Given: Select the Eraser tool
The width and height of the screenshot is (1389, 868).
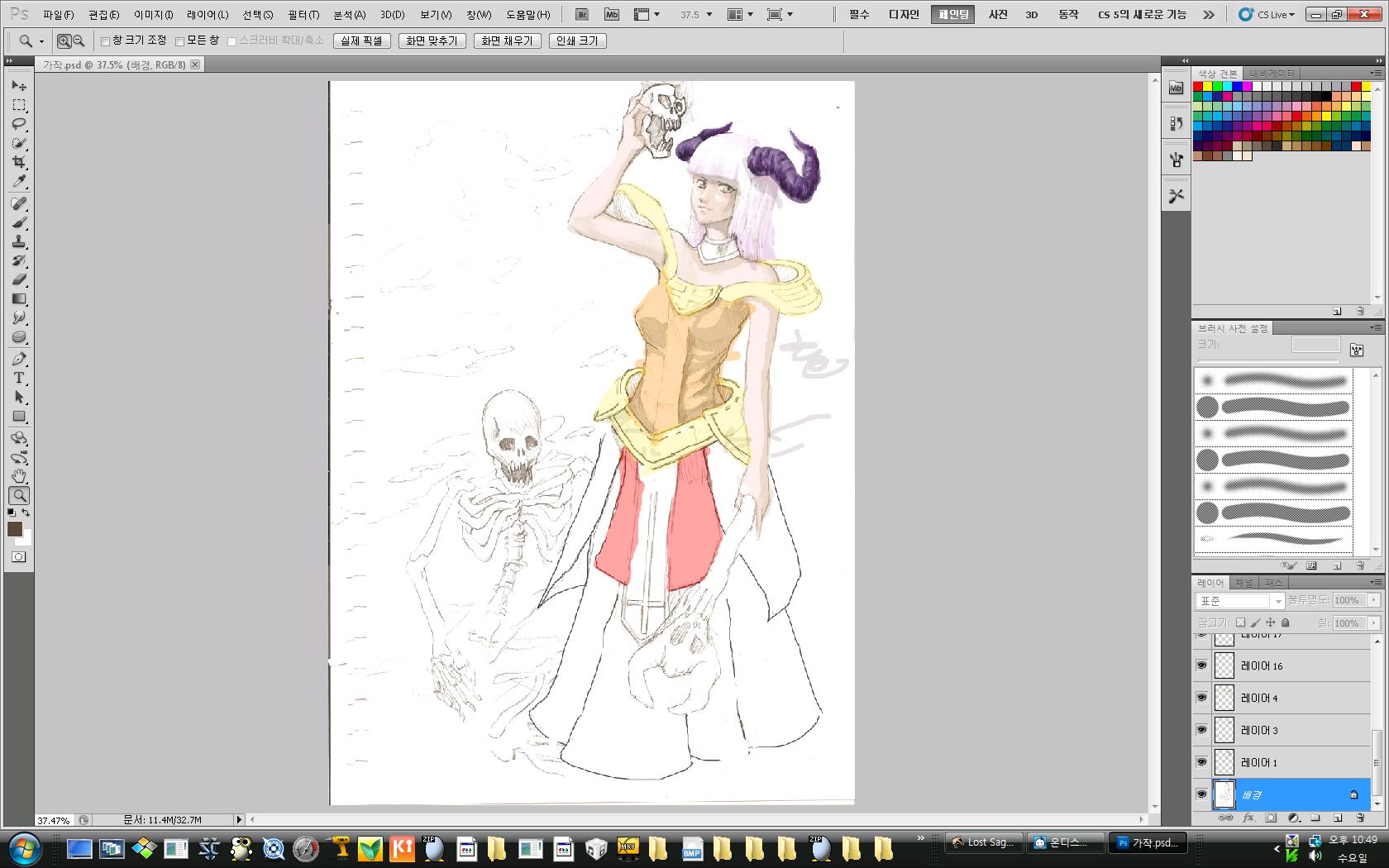Looking at the screenshot, I should pos(19,279).
